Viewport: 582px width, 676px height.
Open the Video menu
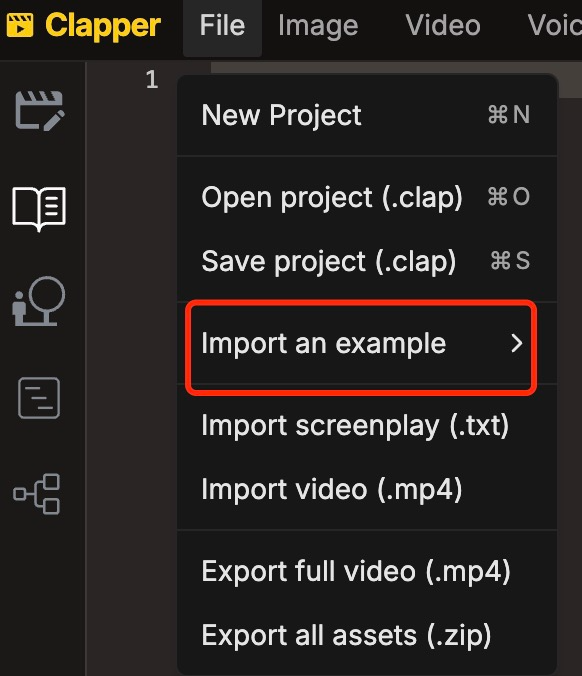(x=443, y=26)
